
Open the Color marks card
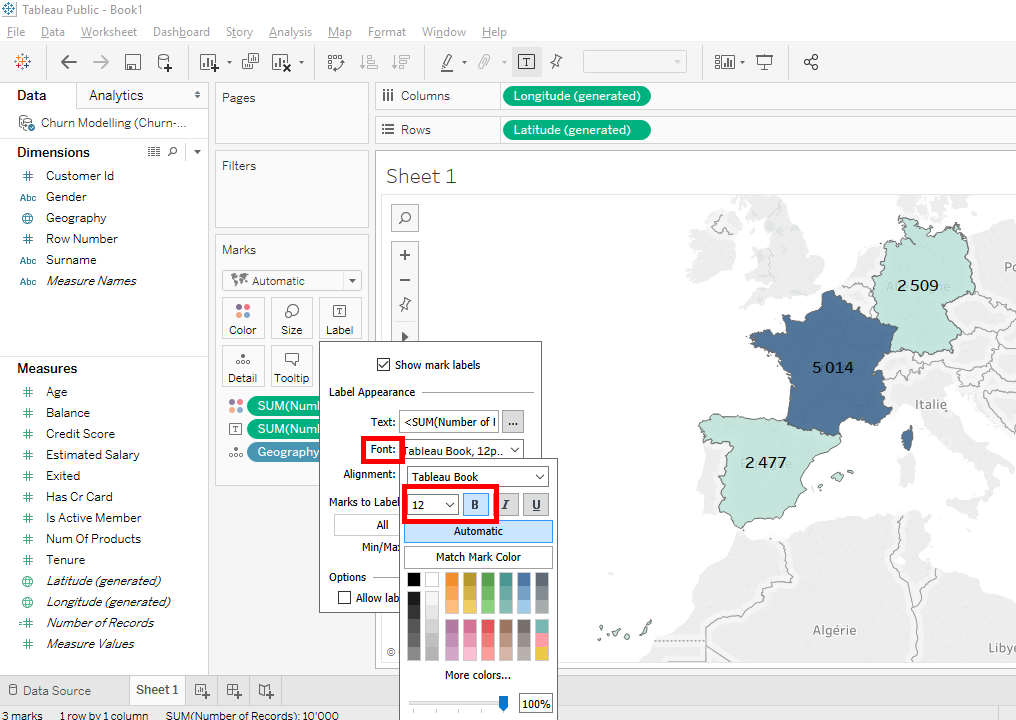click(x=243, y=318)
